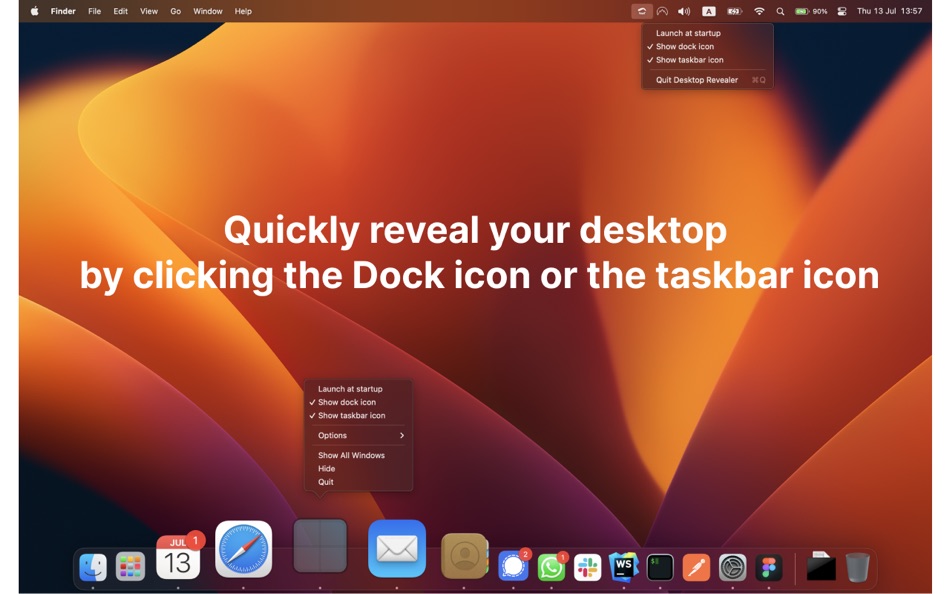Enable Launch at startup
This screenshot has height=594, width=950.
(349, 390)
